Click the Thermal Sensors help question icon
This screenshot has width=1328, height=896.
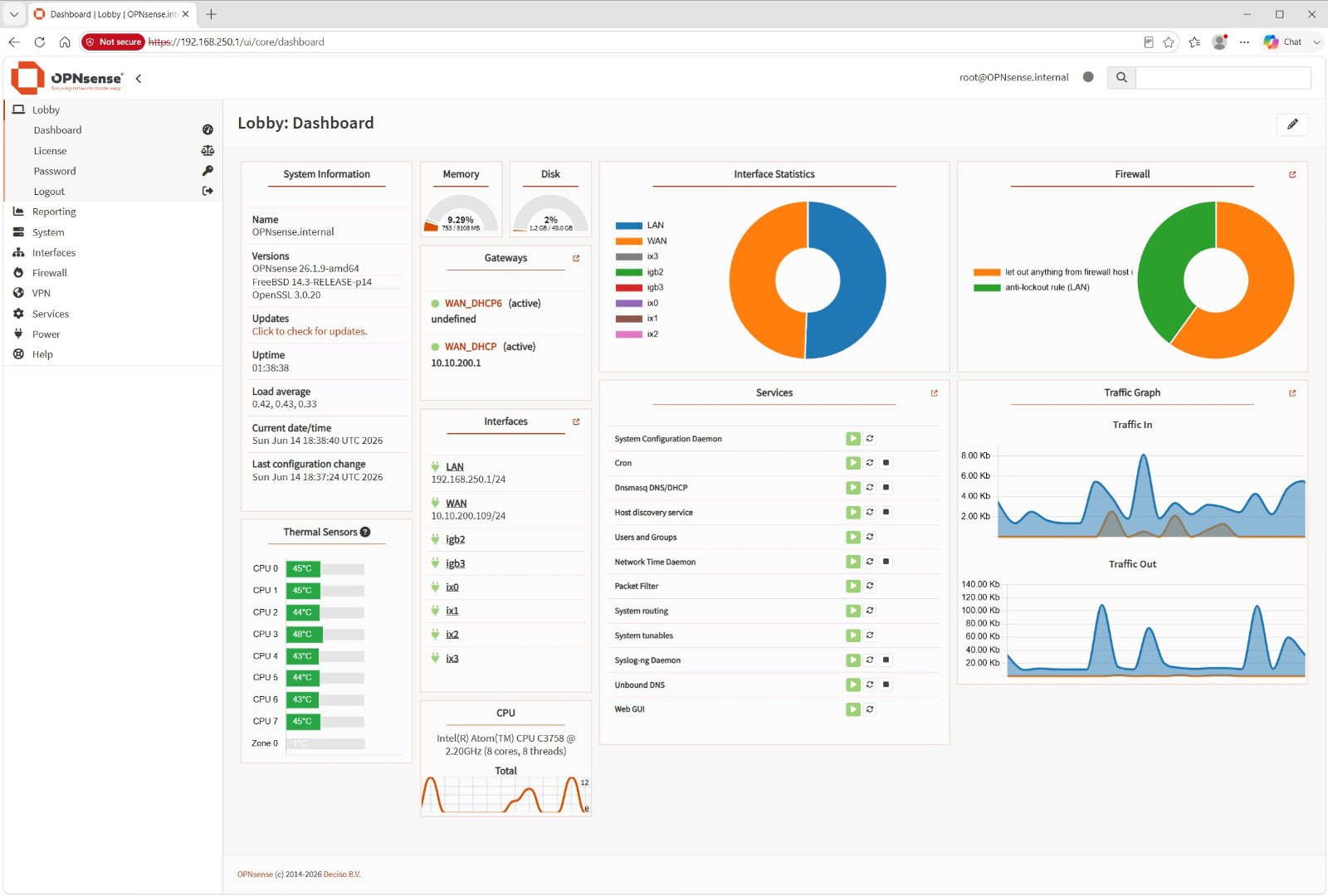365,532
